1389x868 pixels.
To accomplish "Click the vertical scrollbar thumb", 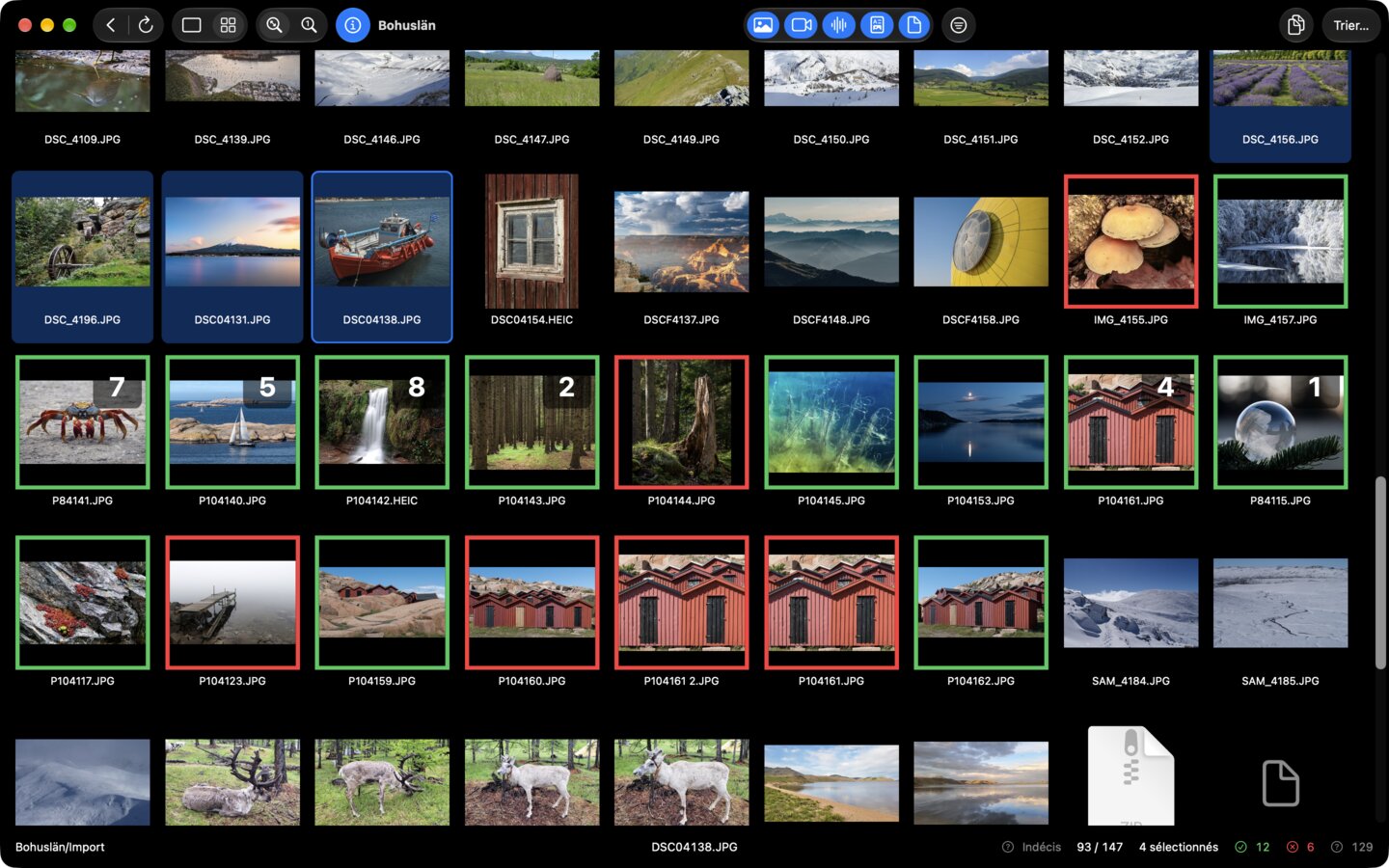I will pos(1381,572).
